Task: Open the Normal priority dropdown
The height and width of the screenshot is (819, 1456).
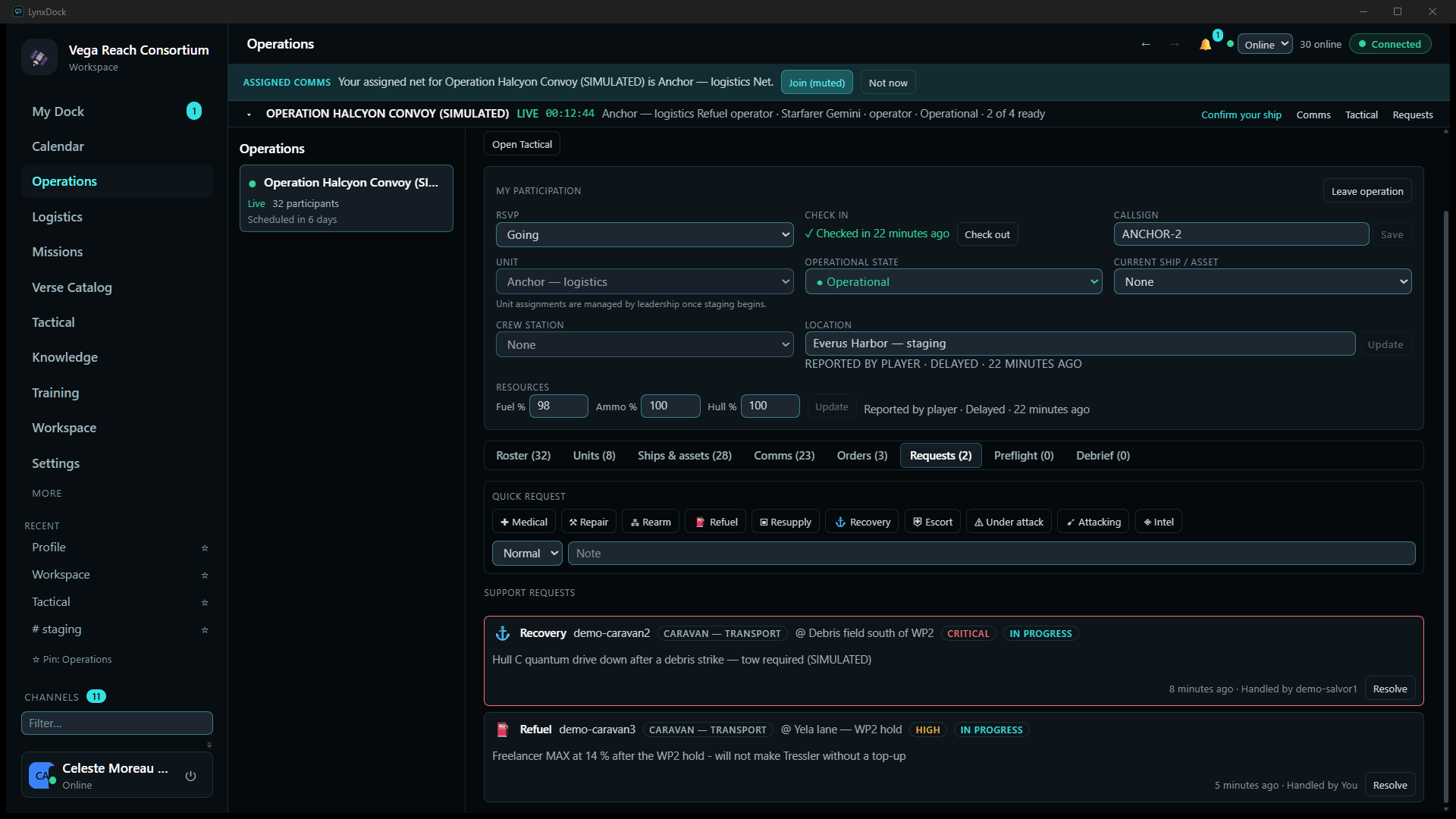Action: point(527,554)
